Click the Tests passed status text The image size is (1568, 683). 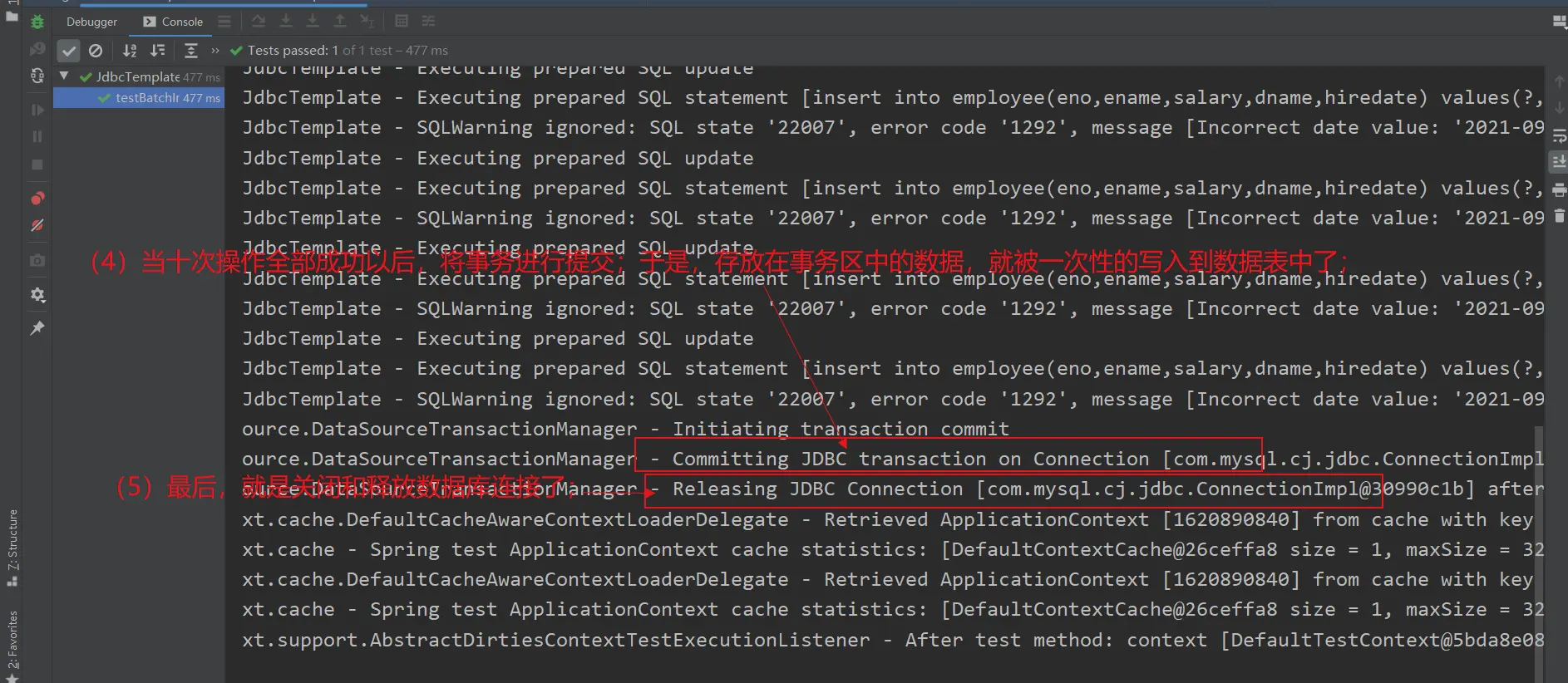point(348,51)
